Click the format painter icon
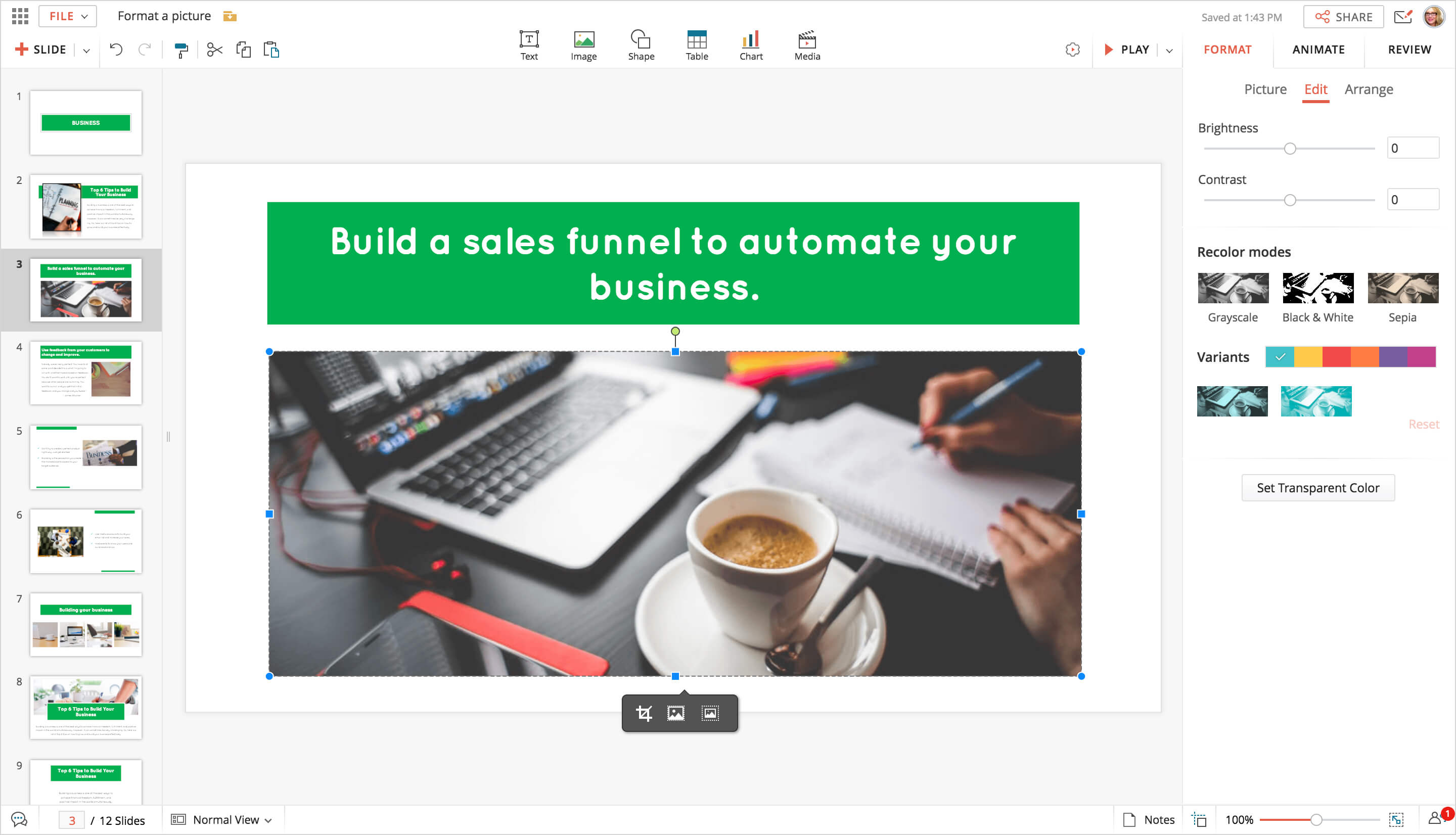Image resolution: width=1456 pixels, height=835 pixels. (x=181, y=50)
